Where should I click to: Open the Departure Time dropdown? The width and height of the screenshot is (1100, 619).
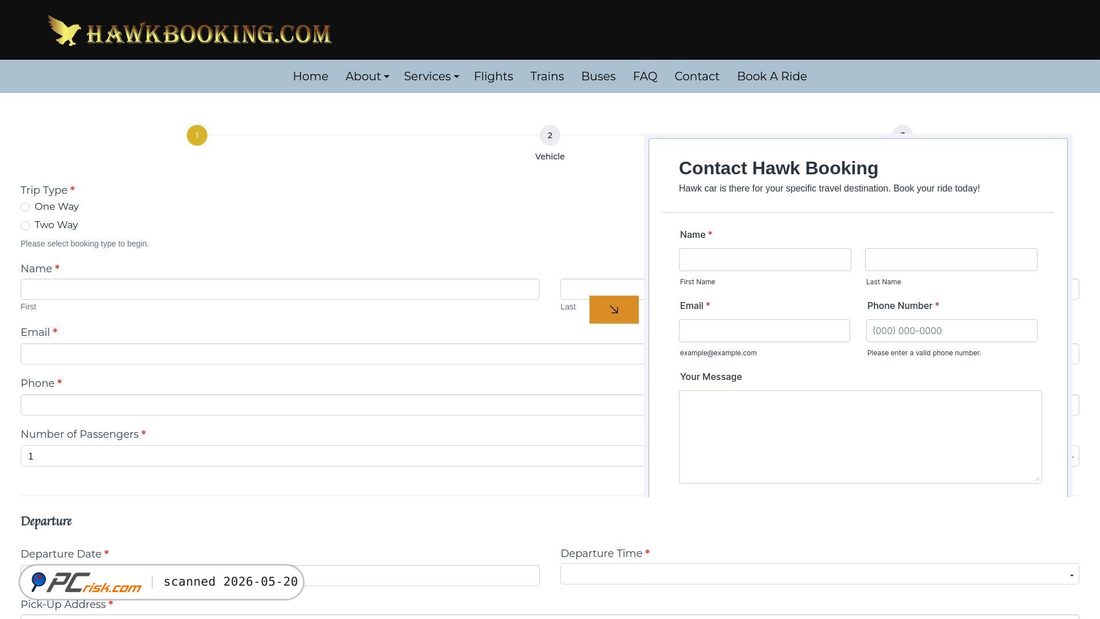pos(819,574)
